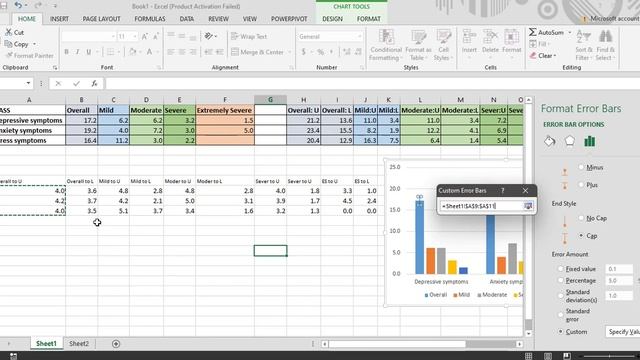Open the FORMAT chart tools tab
Screen dimensions: 640x360
(369, 19)
